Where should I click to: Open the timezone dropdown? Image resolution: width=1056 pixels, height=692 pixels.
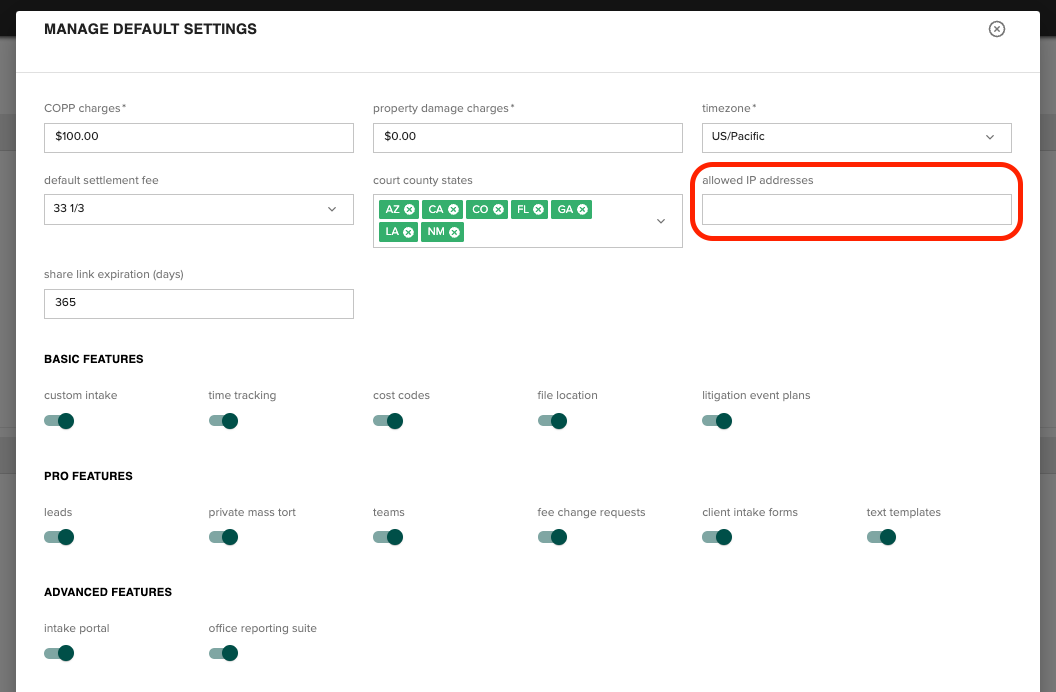tap(857, 137)
